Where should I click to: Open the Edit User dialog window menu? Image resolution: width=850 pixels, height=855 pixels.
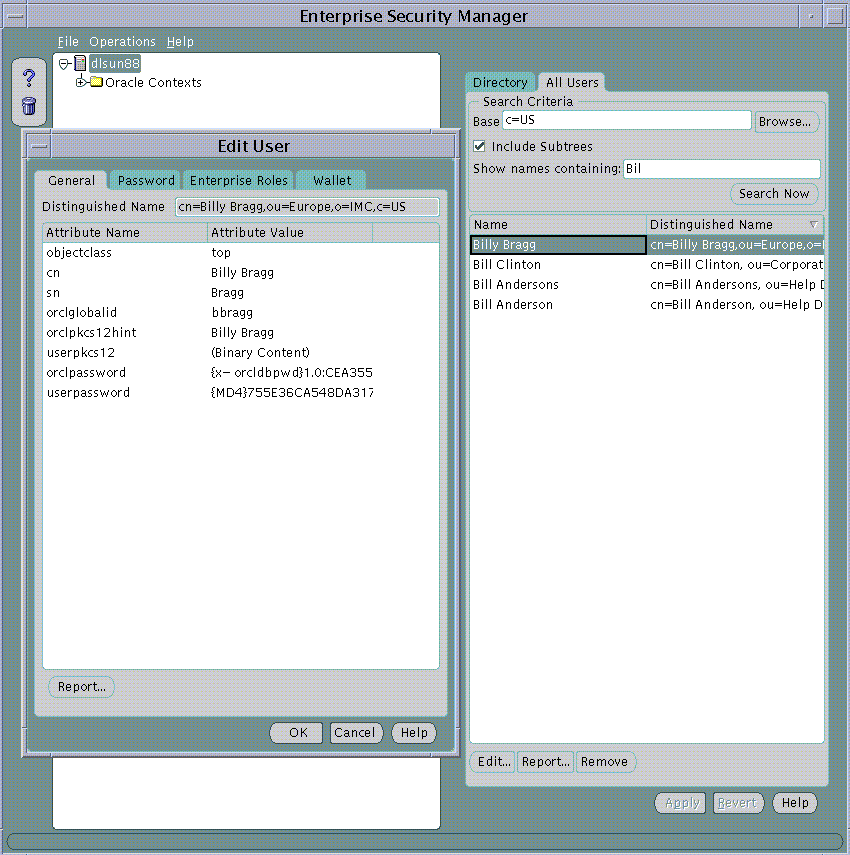(x=39, y=146)
